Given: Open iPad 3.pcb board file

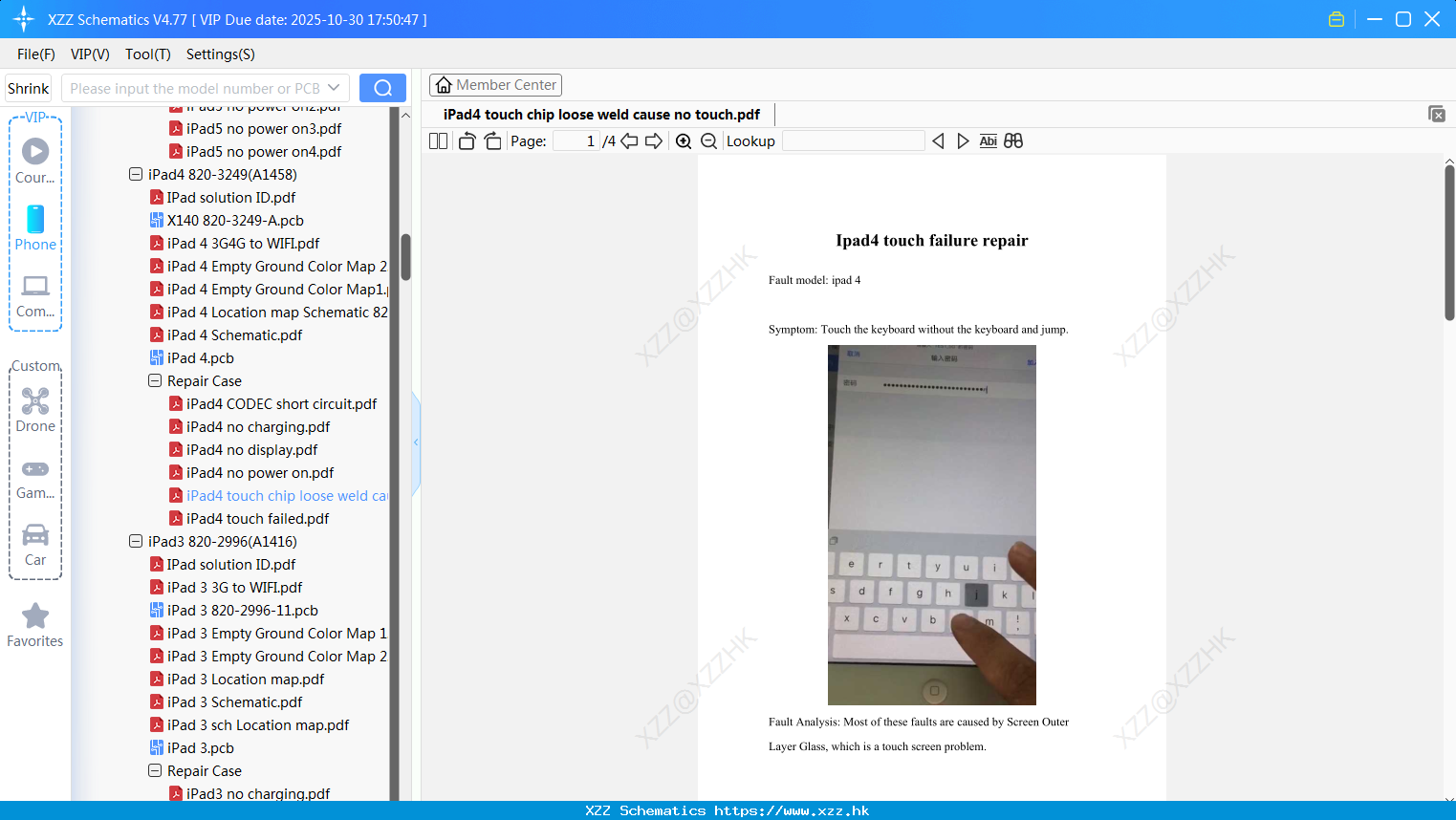Looking at the screenshot, I should [x=200, y=748].
